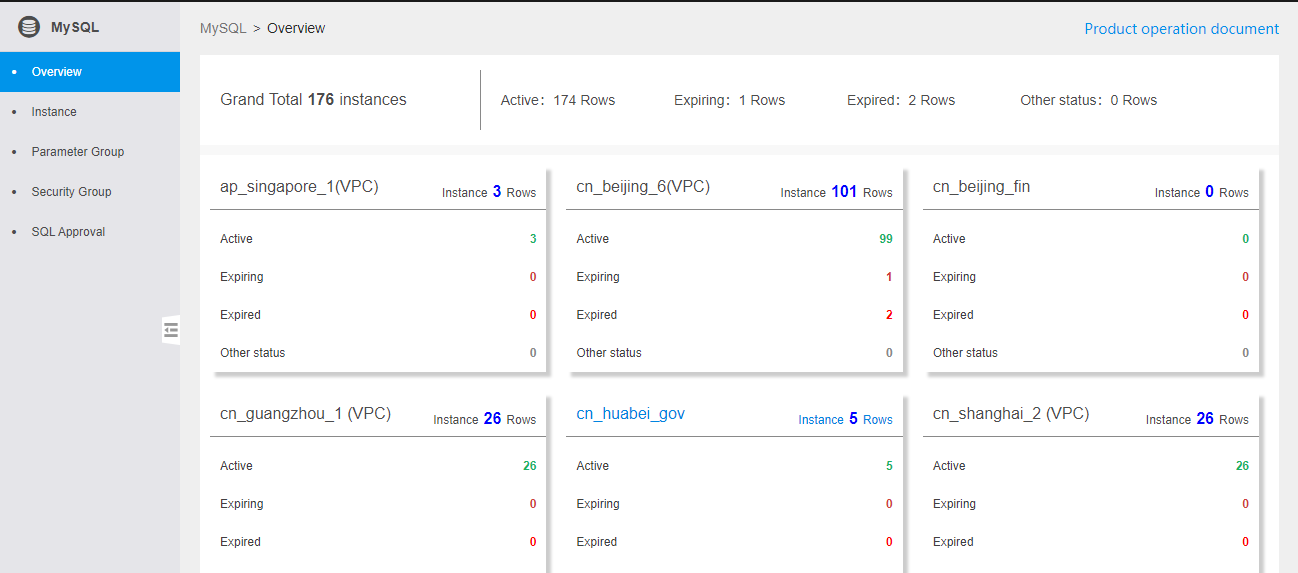
Task: Open the Overview menu item
Action: 90,72
